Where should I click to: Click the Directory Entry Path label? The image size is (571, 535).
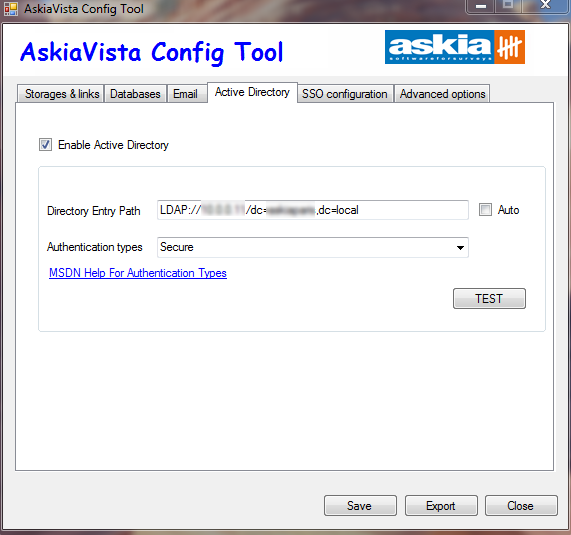pos(94,211)
